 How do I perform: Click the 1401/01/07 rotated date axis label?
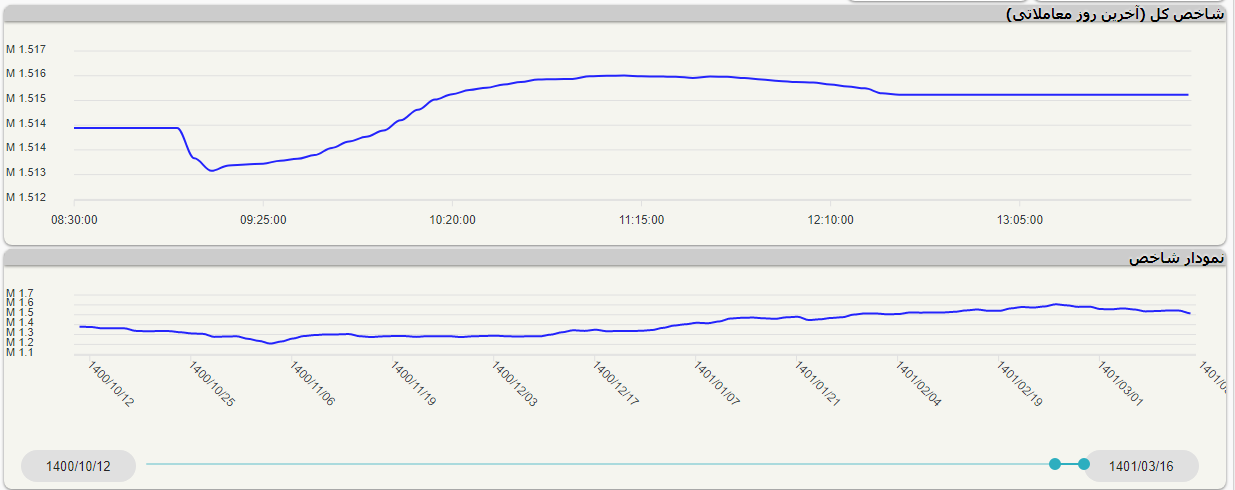(x=716, y=385)
